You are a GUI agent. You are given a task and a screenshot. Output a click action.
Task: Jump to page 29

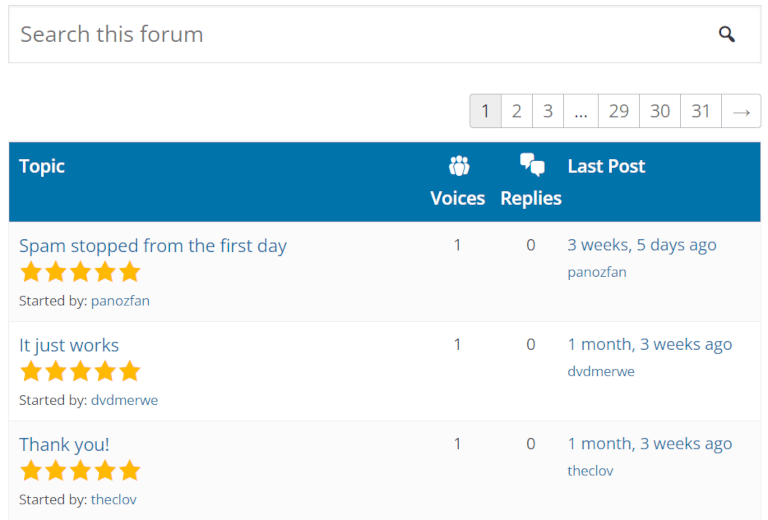(x=619, y=111)
